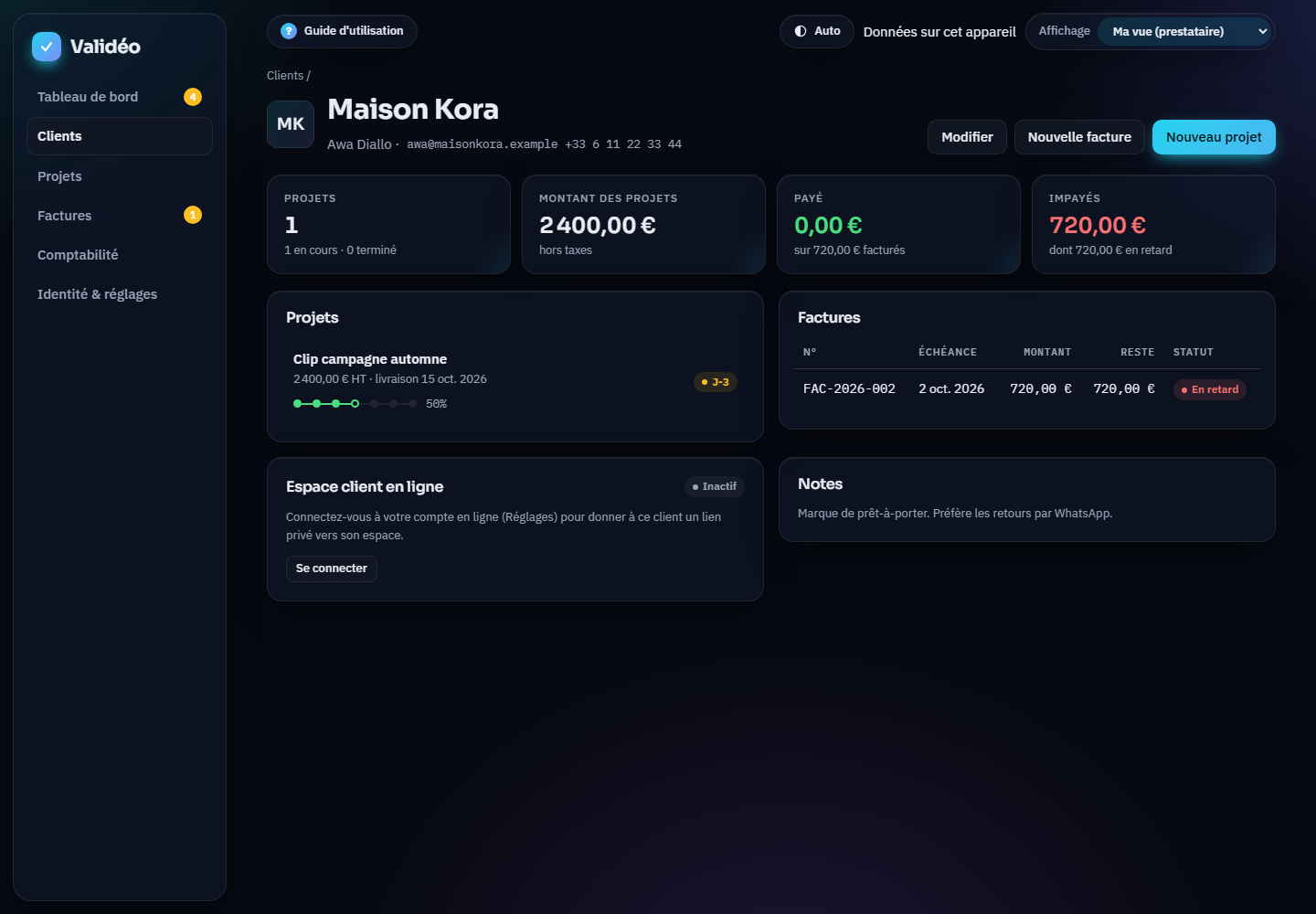
Task: Create a Nouvelle facture
Action: 1079,137
